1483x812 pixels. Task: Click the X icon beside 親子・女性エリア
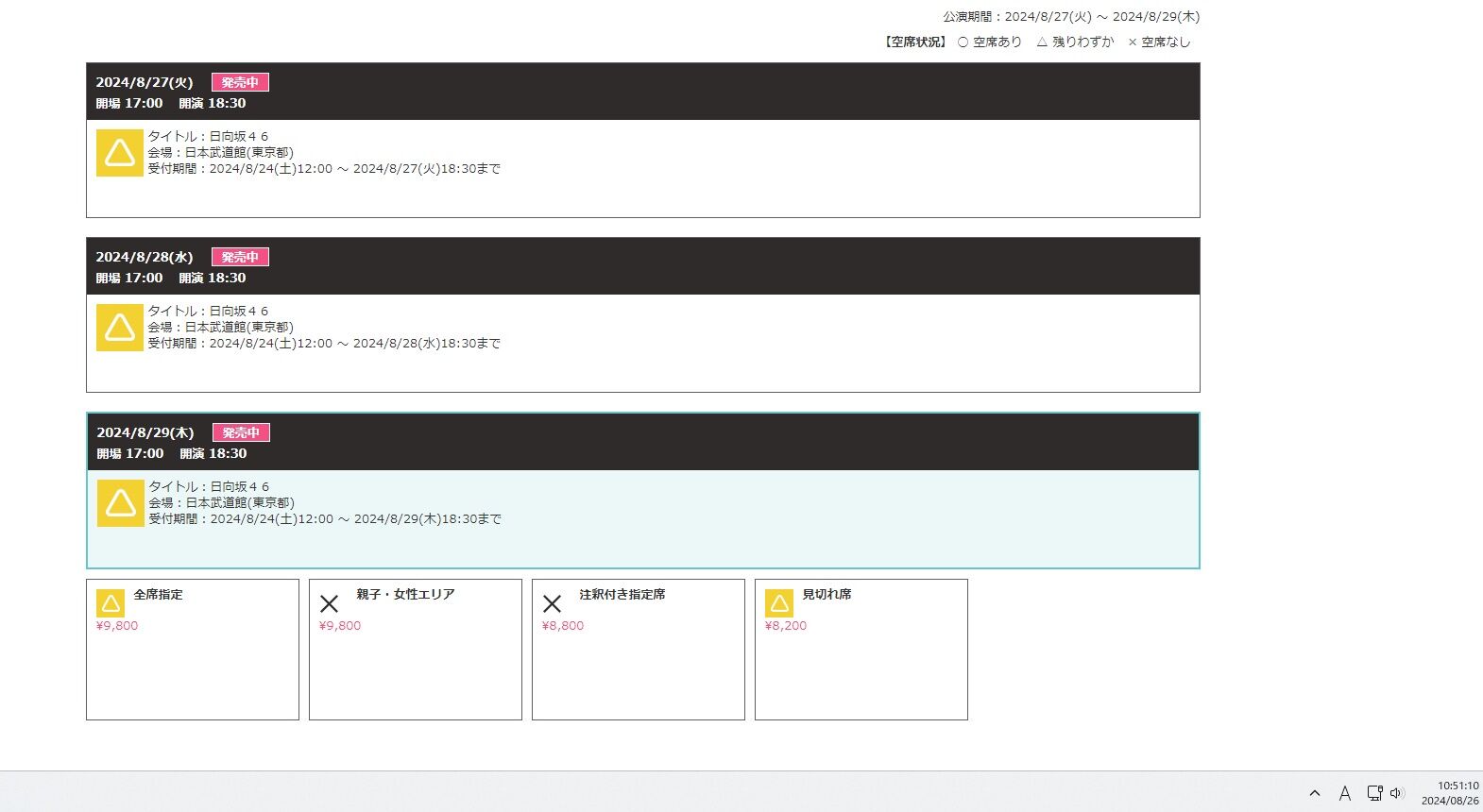coord(330,603)
